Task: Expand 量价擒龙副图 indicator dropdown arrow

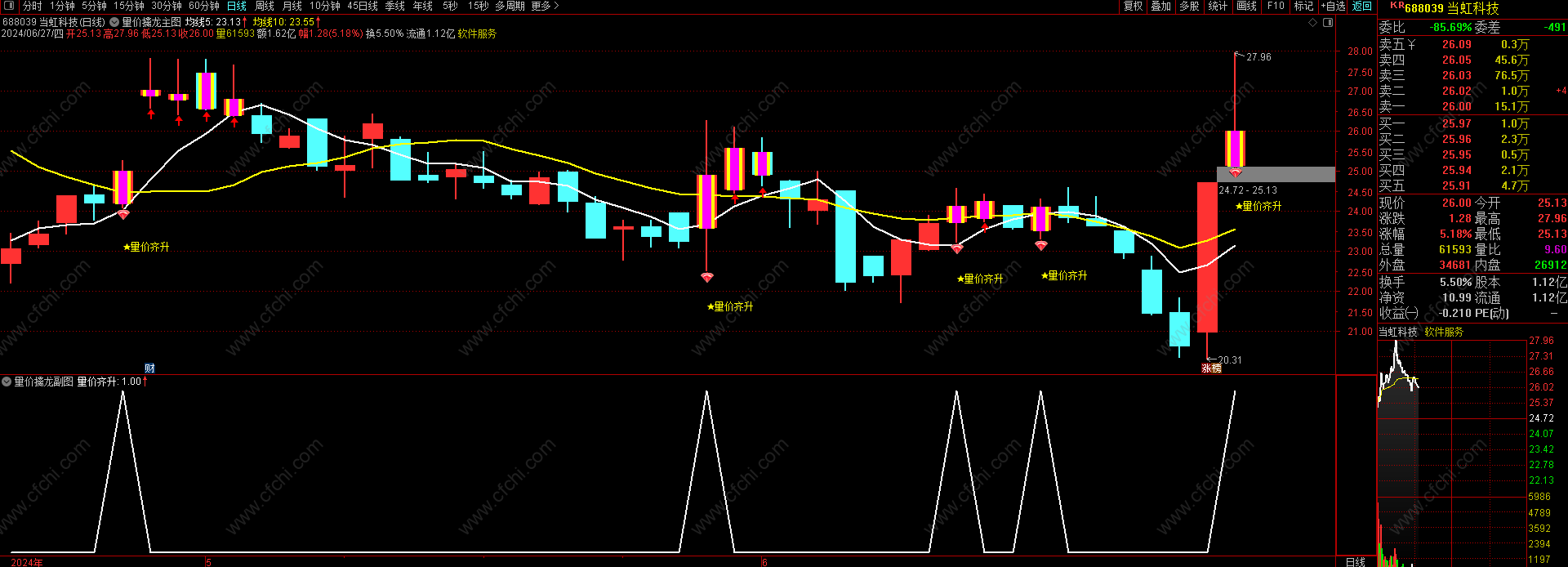Action: (x=7, y=382)
